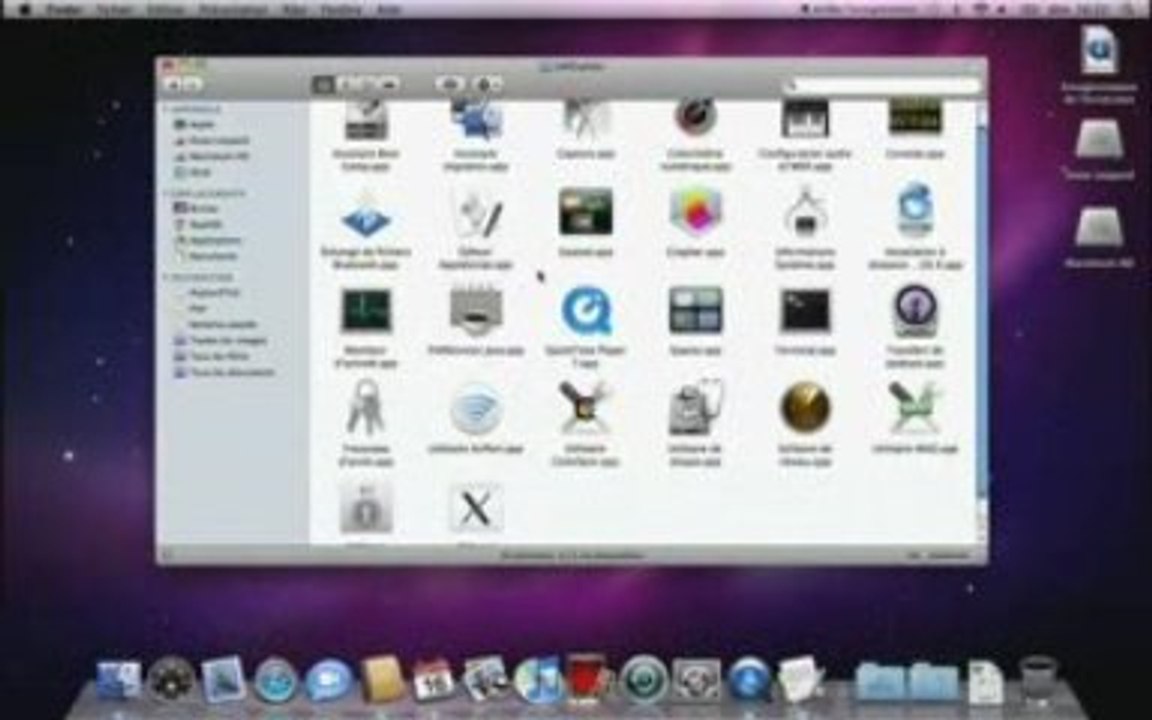The height and width of the screenshot is (720, 1152).
Task: Select the Disk Utility icon
Action: (695, 407)
